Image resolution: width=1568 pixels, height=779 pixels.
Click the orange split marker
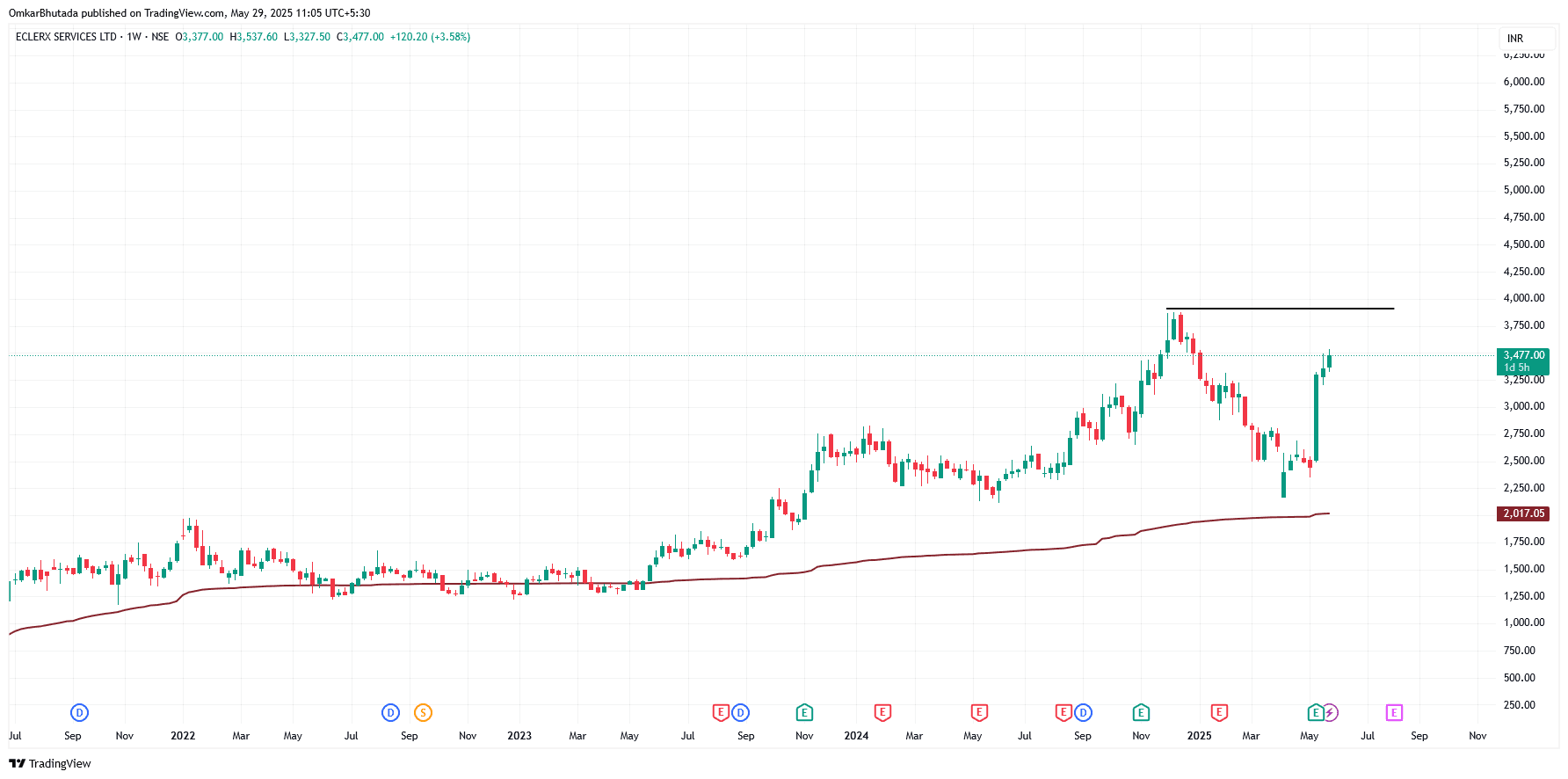coord(424,713)
